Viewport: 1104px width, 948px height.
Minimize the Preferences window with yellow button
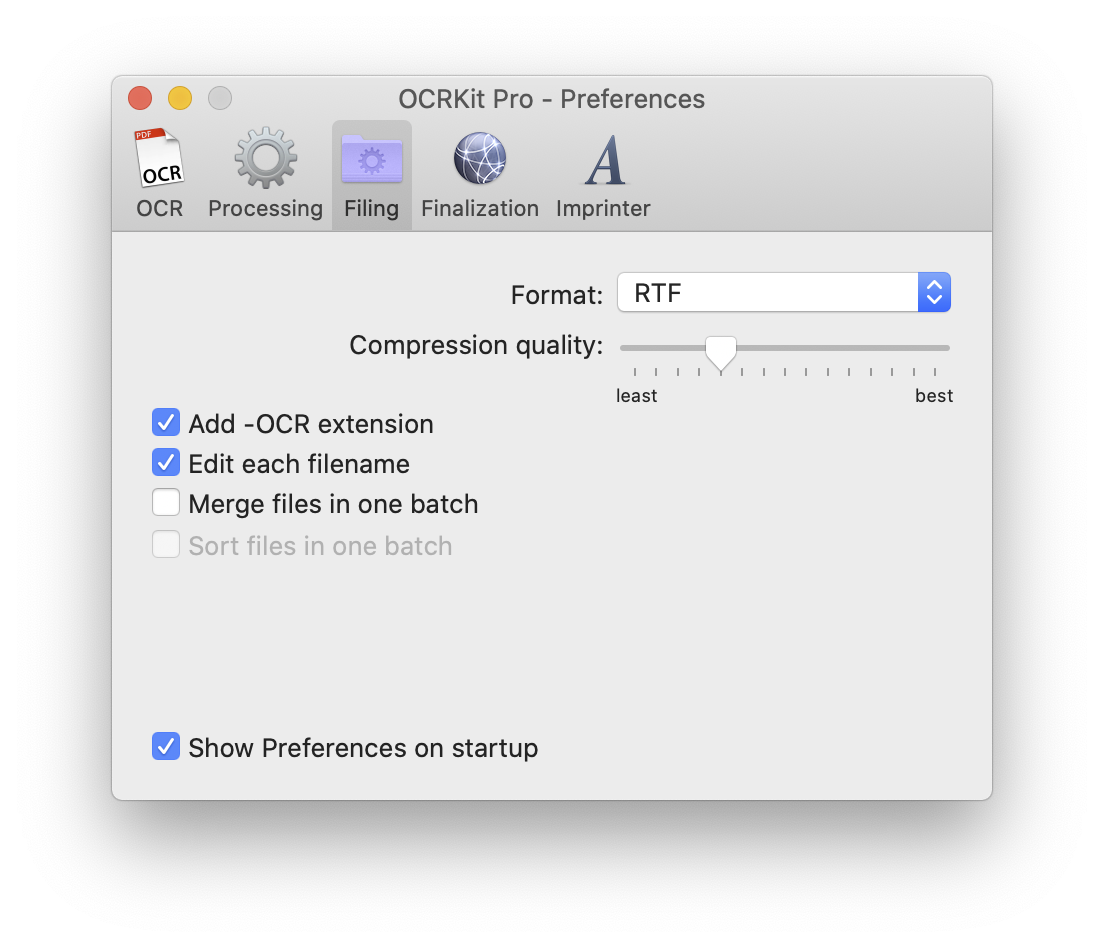(x=180, y=98)
